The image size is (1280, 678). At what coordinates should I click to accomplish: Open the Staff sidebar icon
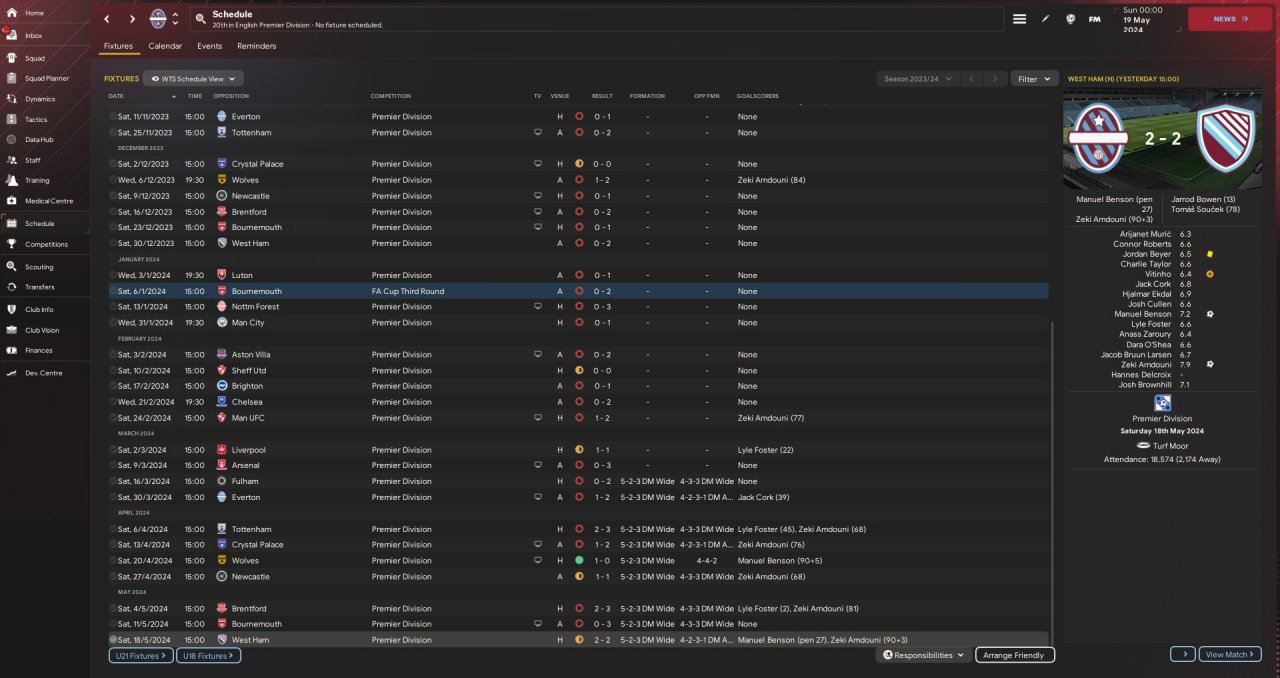[x=11, y=160]
